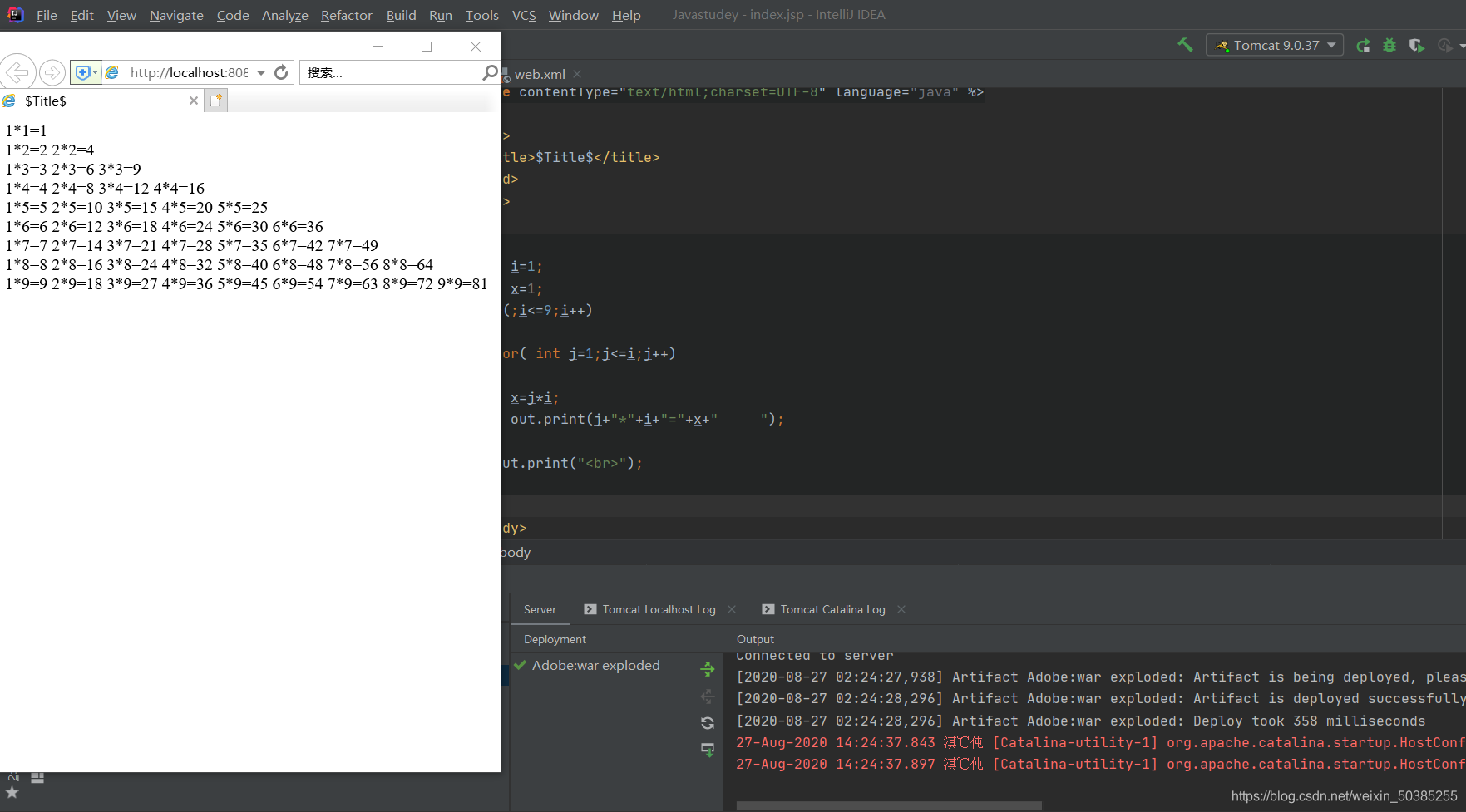Click the deploy all green arrow icon
Viewport: 1466px width, 812px height.
click(708, 668)
